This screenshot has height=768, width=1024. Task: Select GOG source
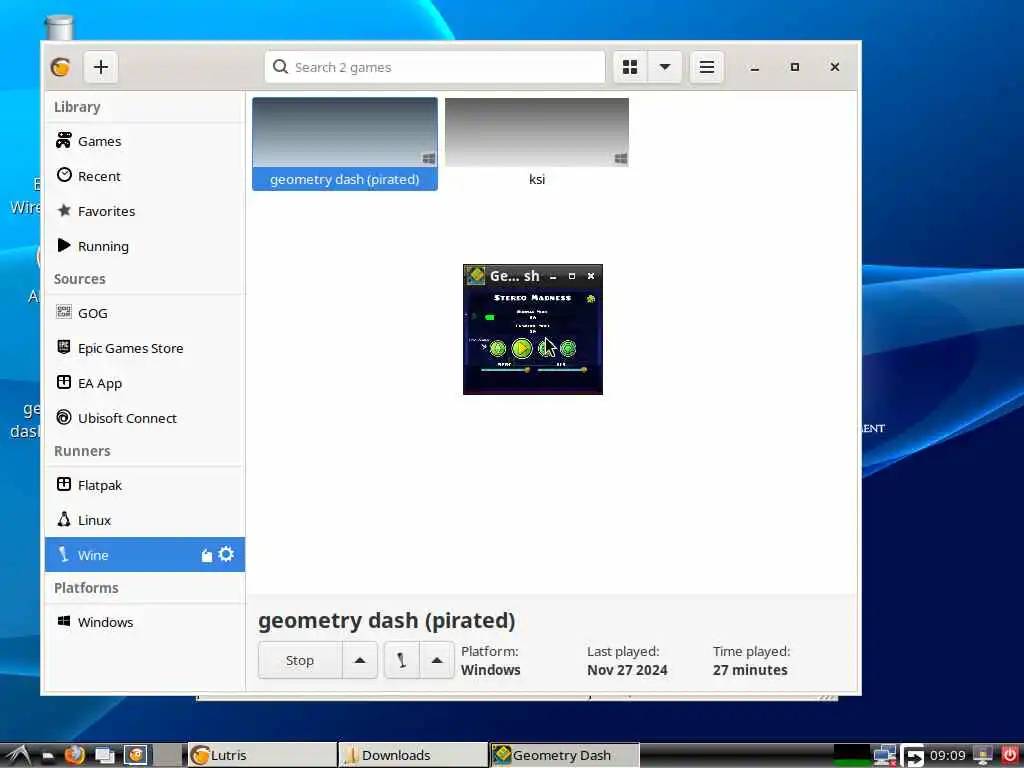(x=144, y=313)
